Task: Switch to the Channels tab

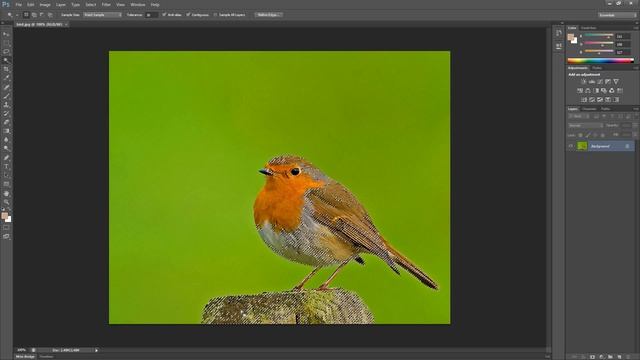Action: 589,109
